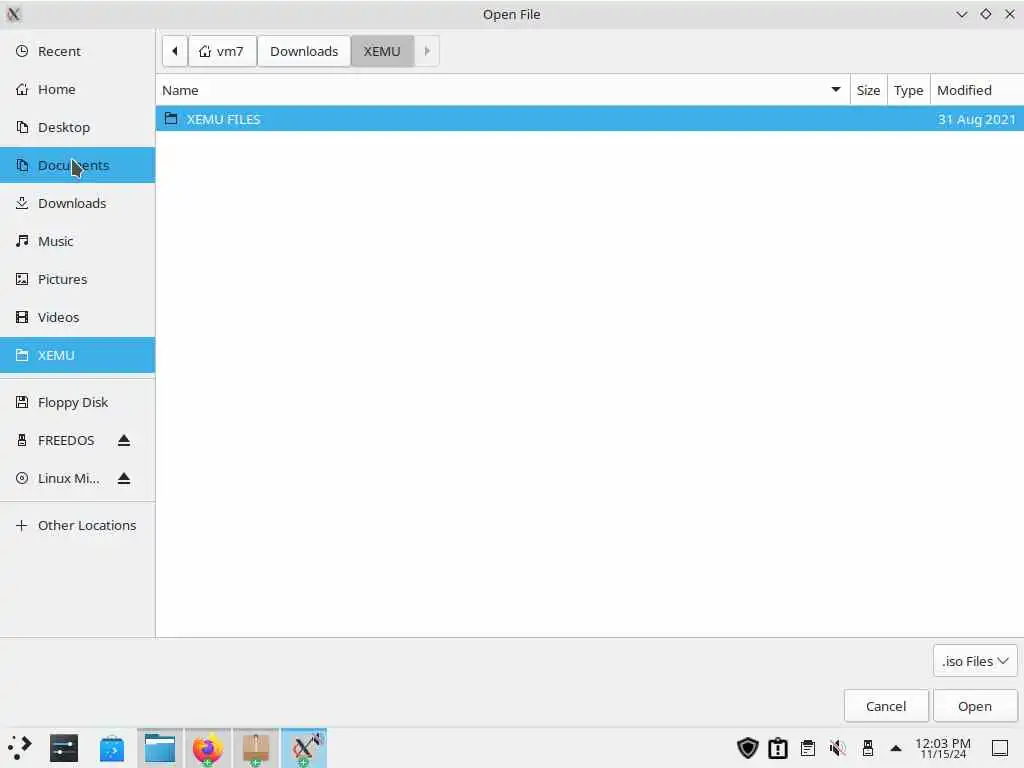The width and height of the screenshot is (1024, 768).
Task: Expand hidden system tray icons
Action: (896, 748)
